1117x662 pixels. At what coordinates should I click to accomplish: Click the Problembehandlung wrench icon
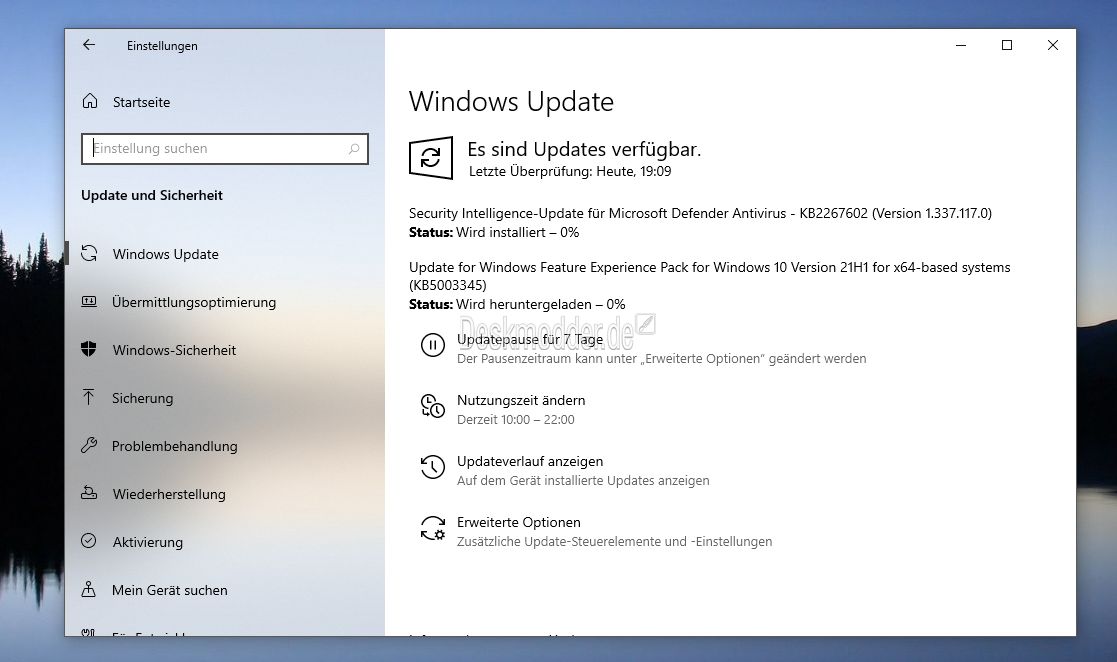(x=89, y=445)
